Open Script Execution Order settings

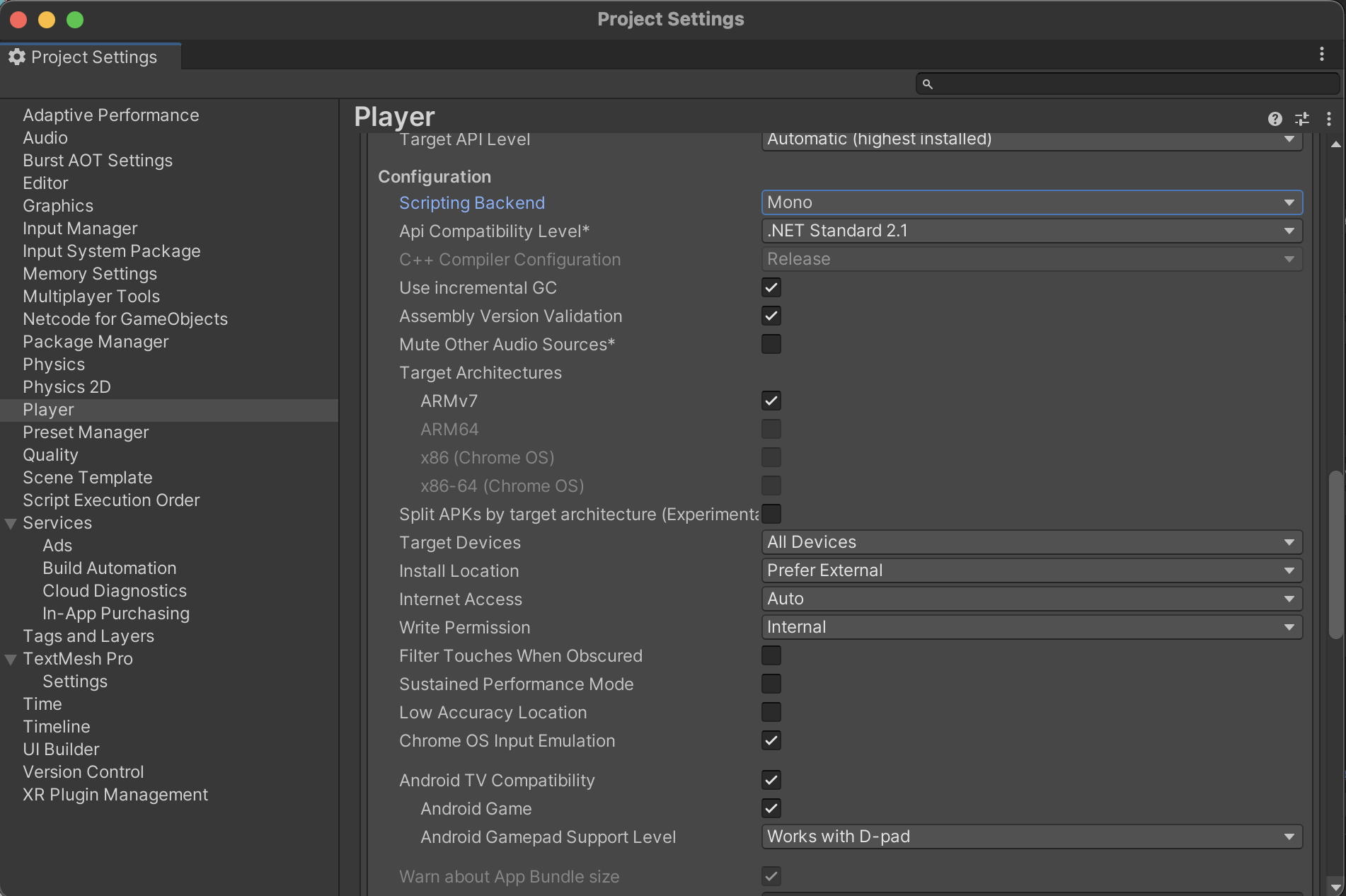click(111, 500)
